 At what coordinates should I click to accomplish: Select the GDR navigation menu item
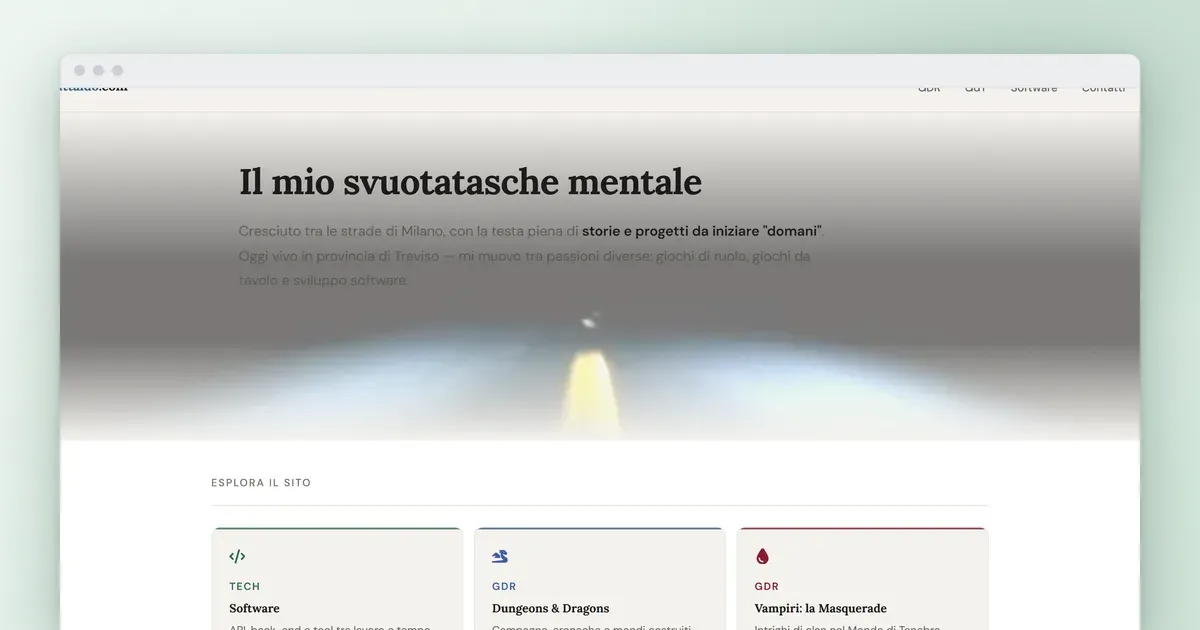[929, 89]
